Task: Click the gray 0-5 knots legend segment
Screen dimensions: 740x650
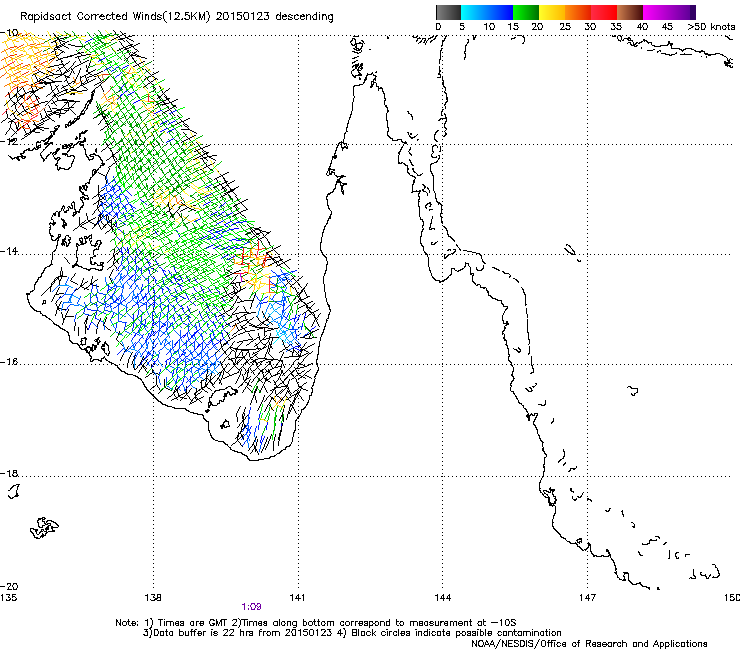Action: pos(448,12)
